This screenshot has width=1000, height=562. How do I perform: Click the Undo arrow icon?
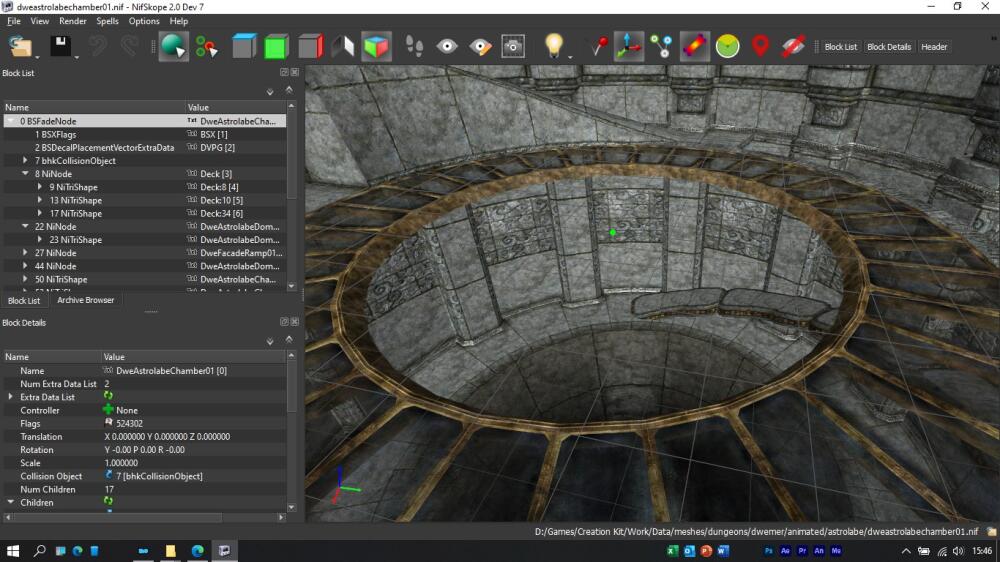click(x=98, y=47)
